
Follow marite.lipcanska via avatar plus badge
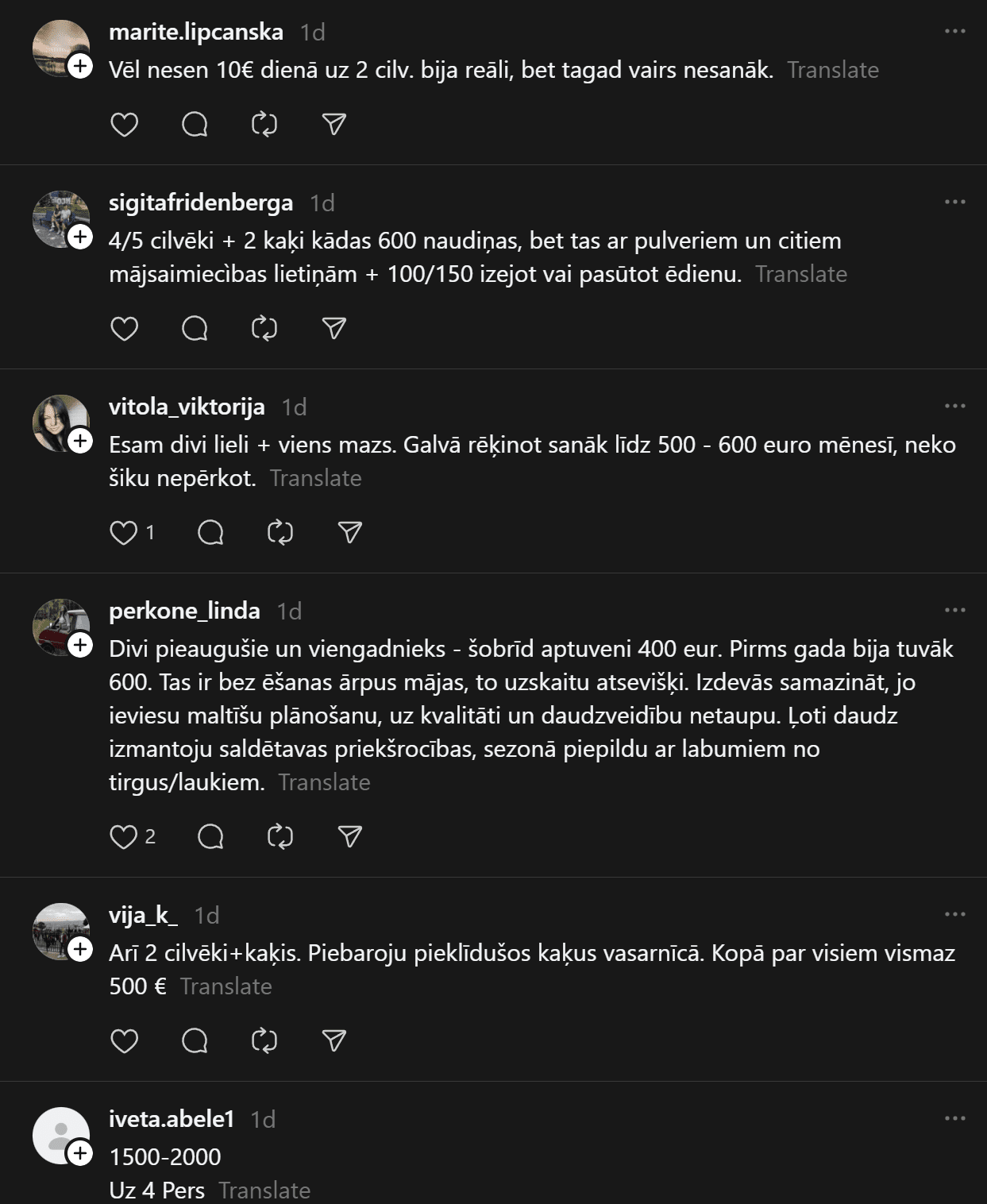80,66
